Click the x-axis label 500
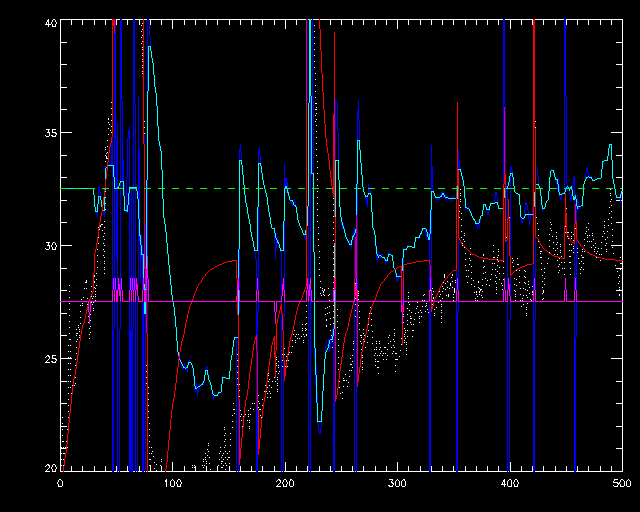The height and width of the screenshot is (512, 640). click(622, 483)
